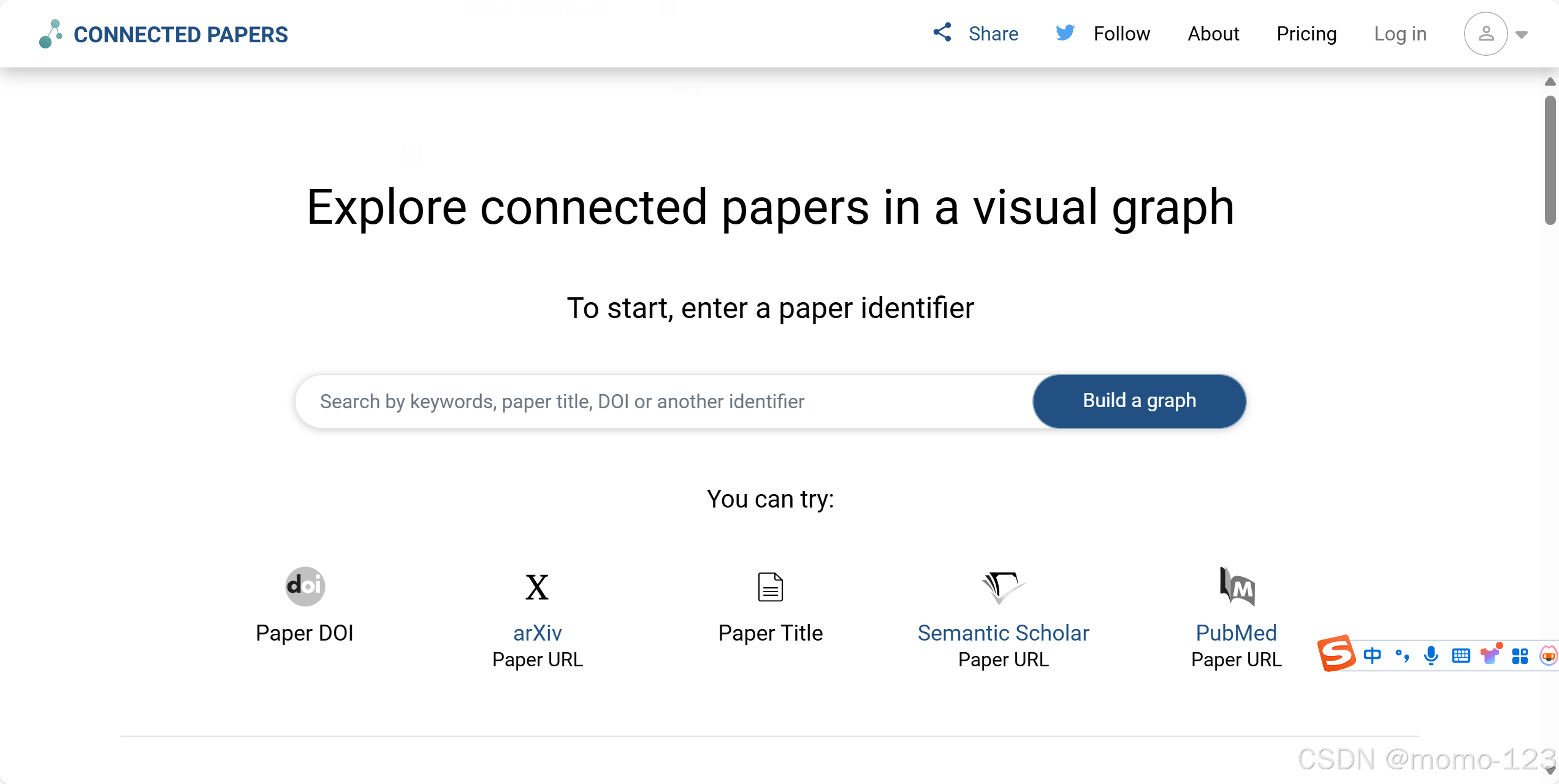Click the PubMed logo icon
This screenshot has width=1559, height=784.
pyautogui.click(x=1237, y=586)
